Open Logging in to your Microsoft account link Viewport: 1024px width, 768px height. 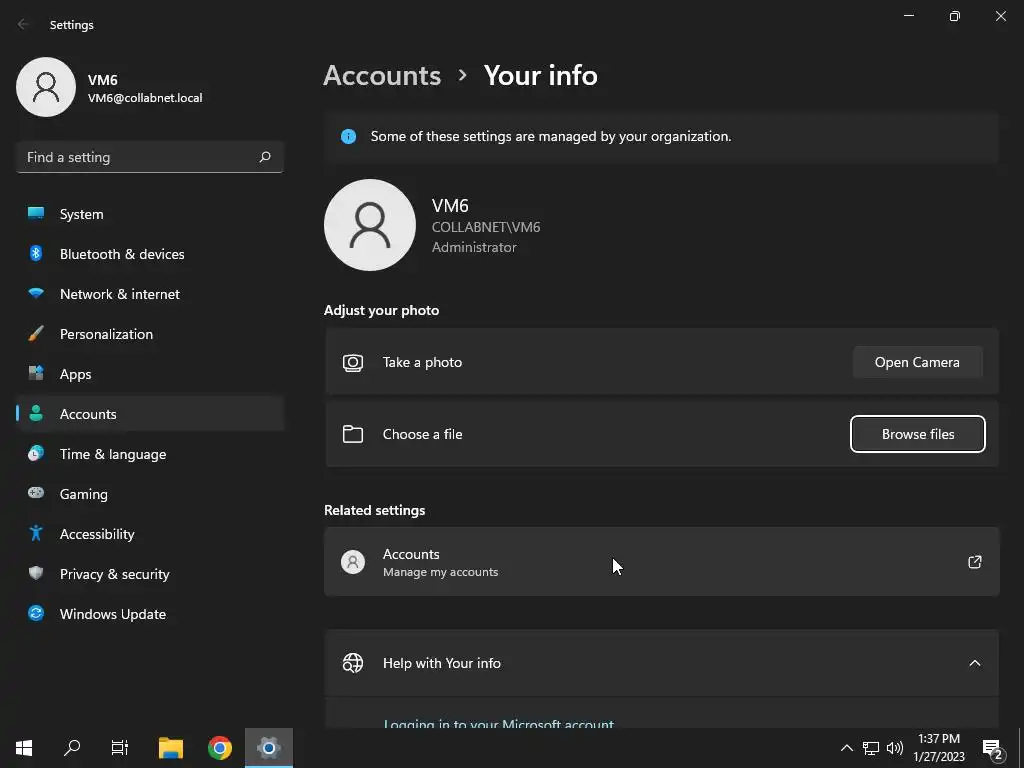[x=498, y=724]
